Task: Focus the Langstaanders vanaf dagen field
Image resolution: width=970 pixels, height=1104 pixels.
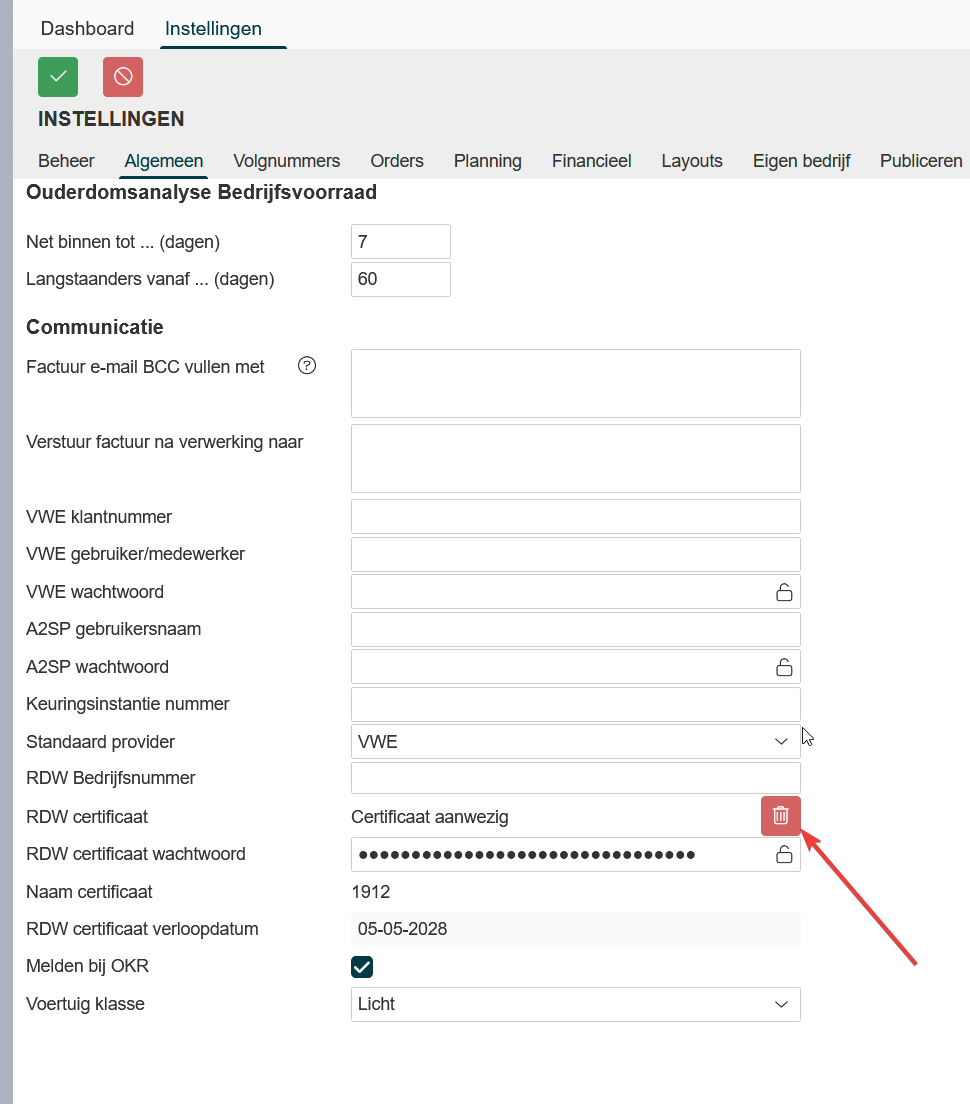Action: pyautogui.click(x=400, y=280)
